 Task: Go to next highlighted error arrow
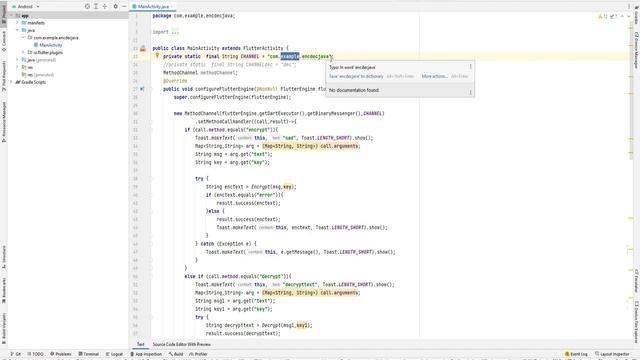(x=629, y=16)
